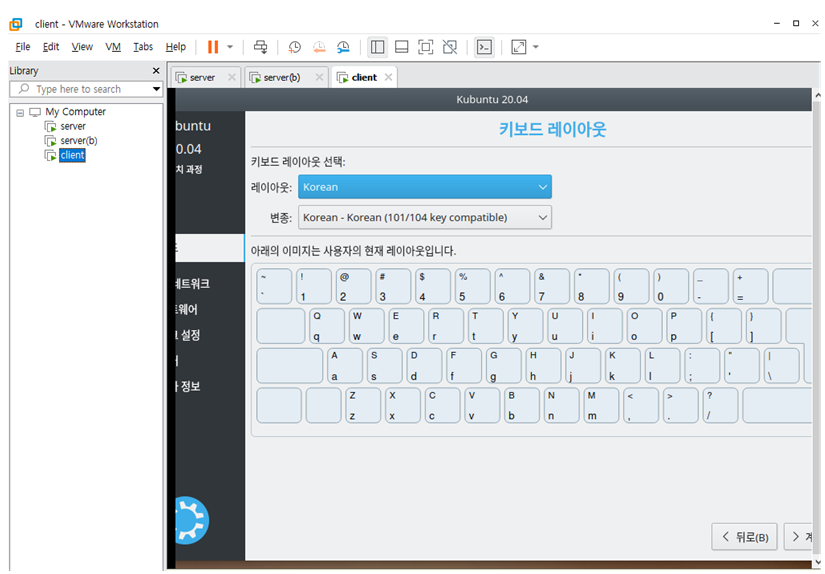Click the P key on keyboard preview
The image size is (825, 574).
coord(684,326)
